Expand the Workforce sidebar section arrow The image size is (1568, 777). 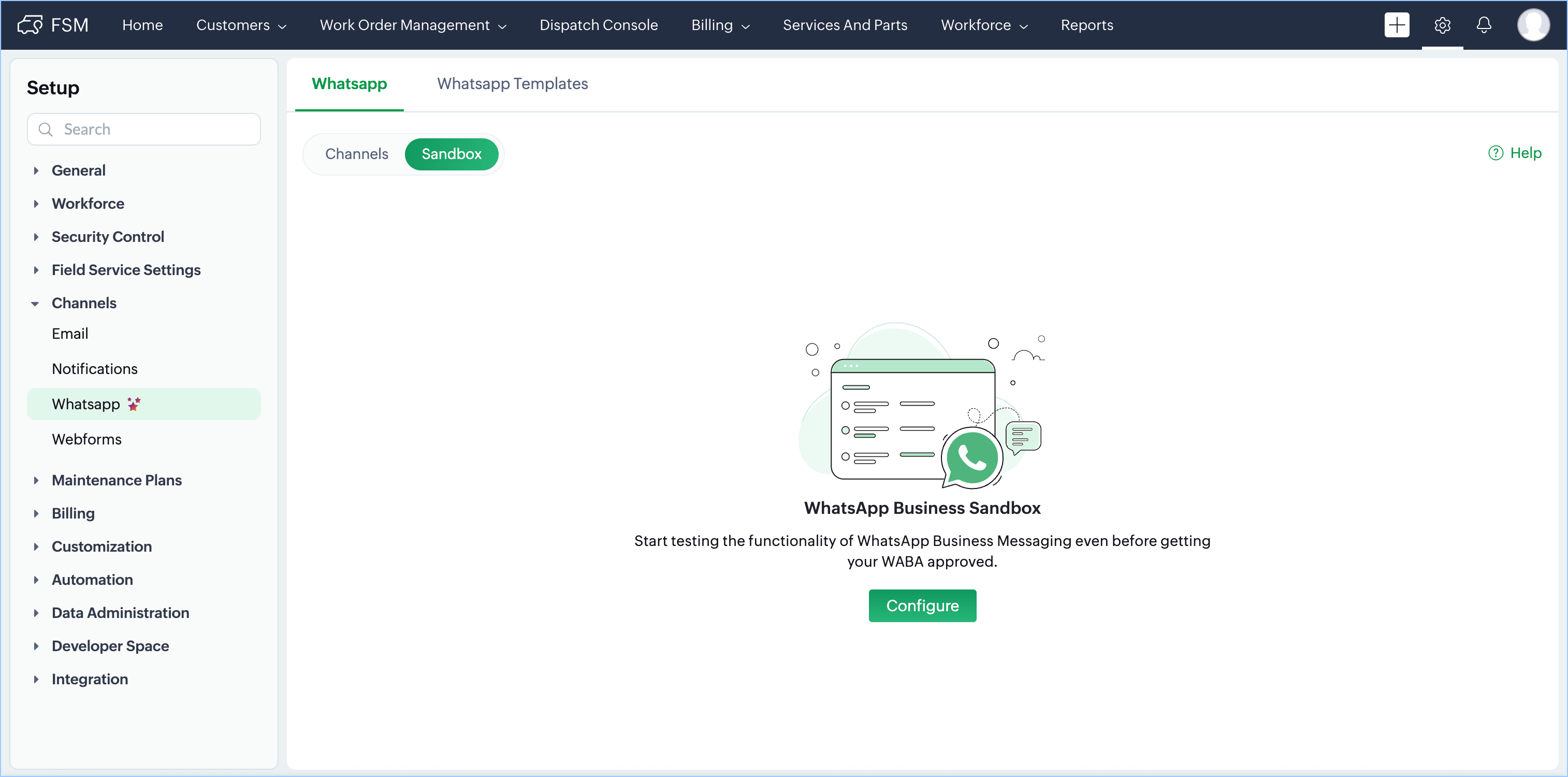pos(36,204)
